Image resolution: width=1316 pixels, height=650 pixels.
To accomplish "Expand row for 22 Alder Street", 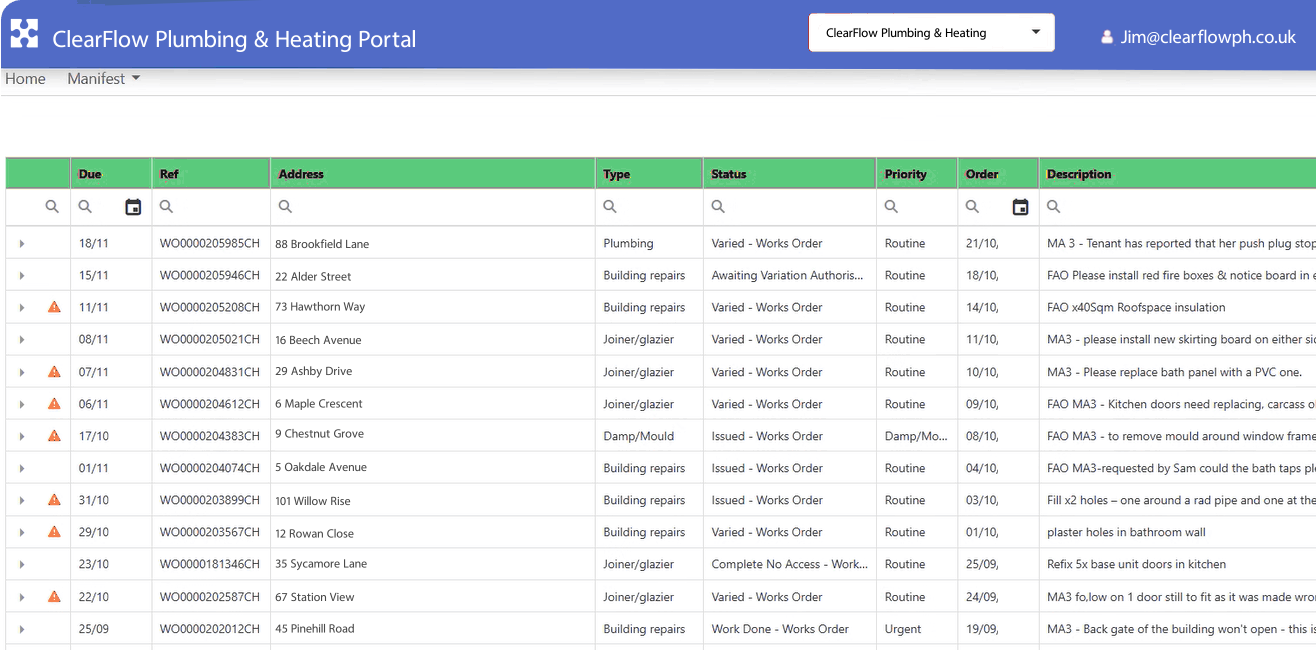I will [22, 276].
